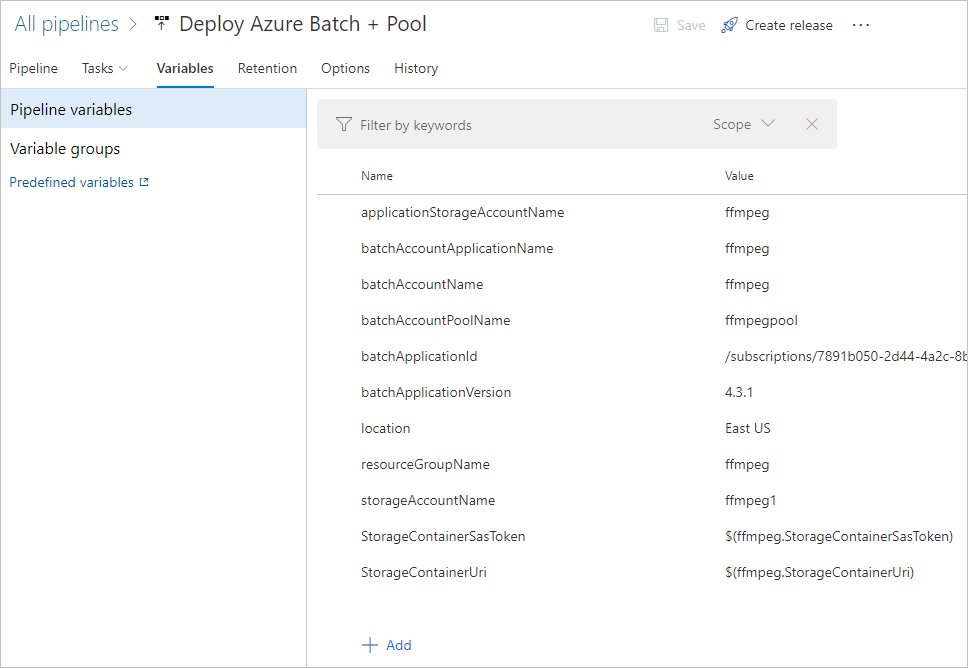Open Predefined variables link
This screenshot has width=968, height=668.
[x=72, y=182]
